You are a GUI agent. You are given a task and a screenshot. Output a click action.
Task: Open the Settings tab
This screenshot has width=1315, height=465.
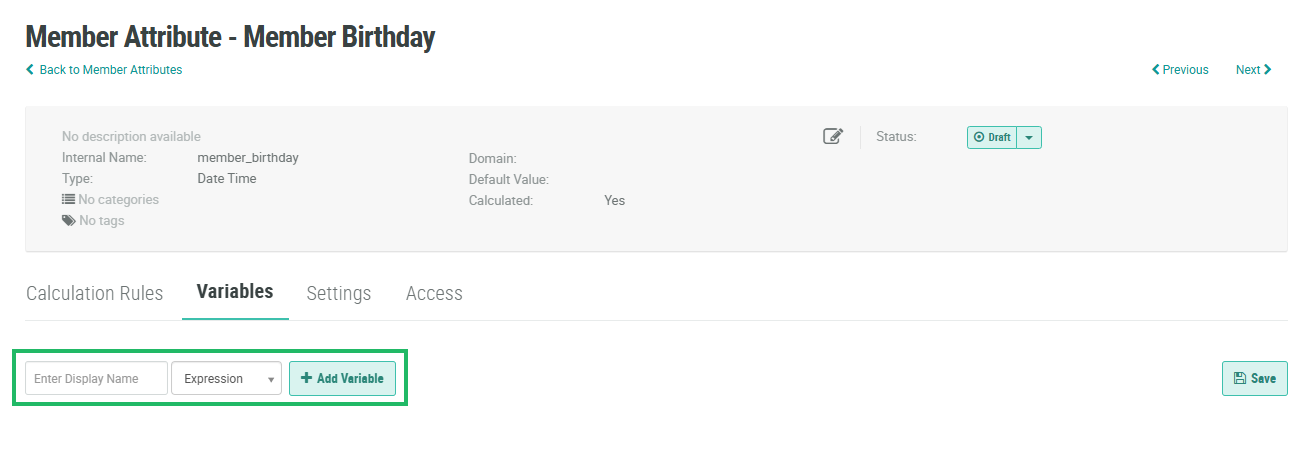338,293
